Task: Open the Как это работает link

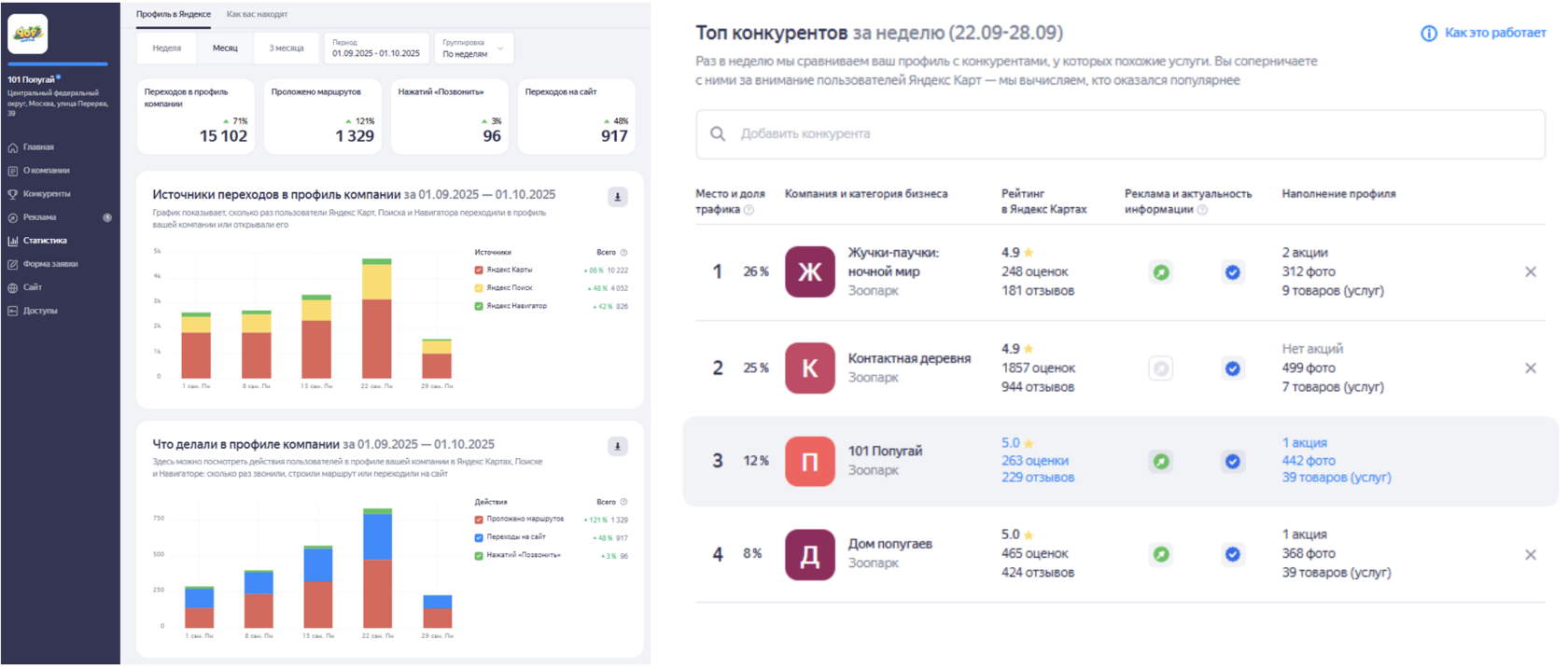Action: [x=1495, y=33]
